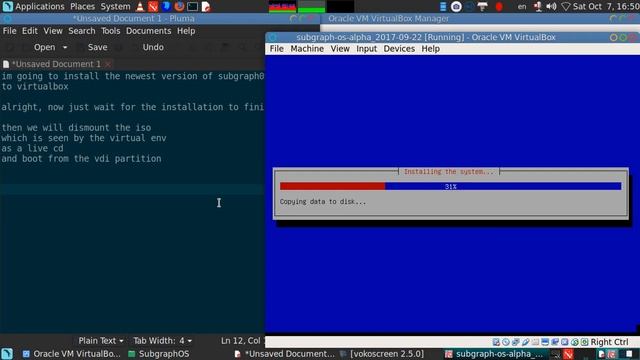Image resolution: width=640 pixels, height=360 pixels.
Task: Click the green system monitor graph
Action: pos(311,7)
